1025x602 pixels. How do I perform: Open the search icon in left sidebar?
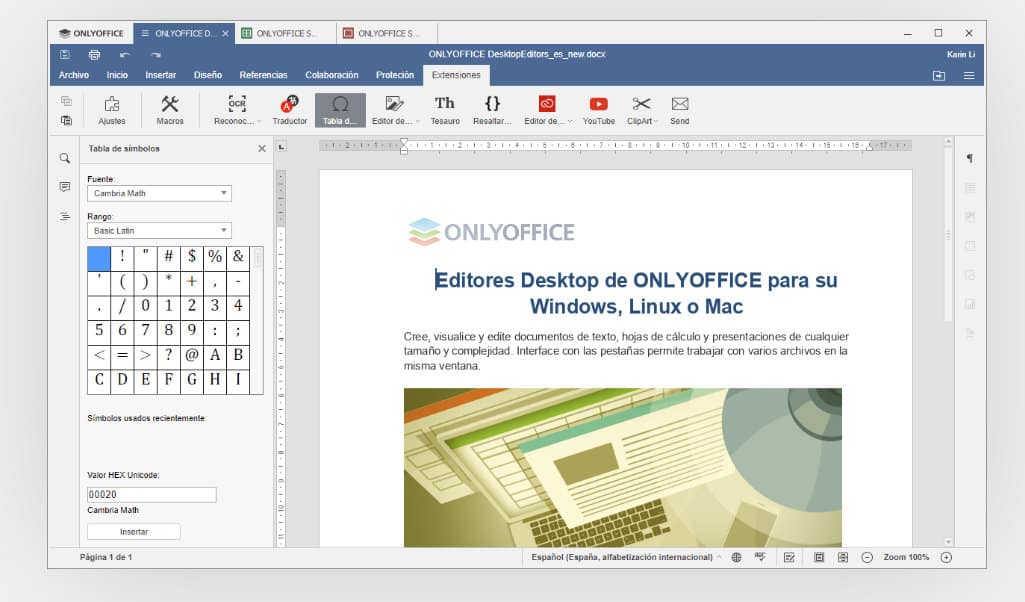pos(65,158)
